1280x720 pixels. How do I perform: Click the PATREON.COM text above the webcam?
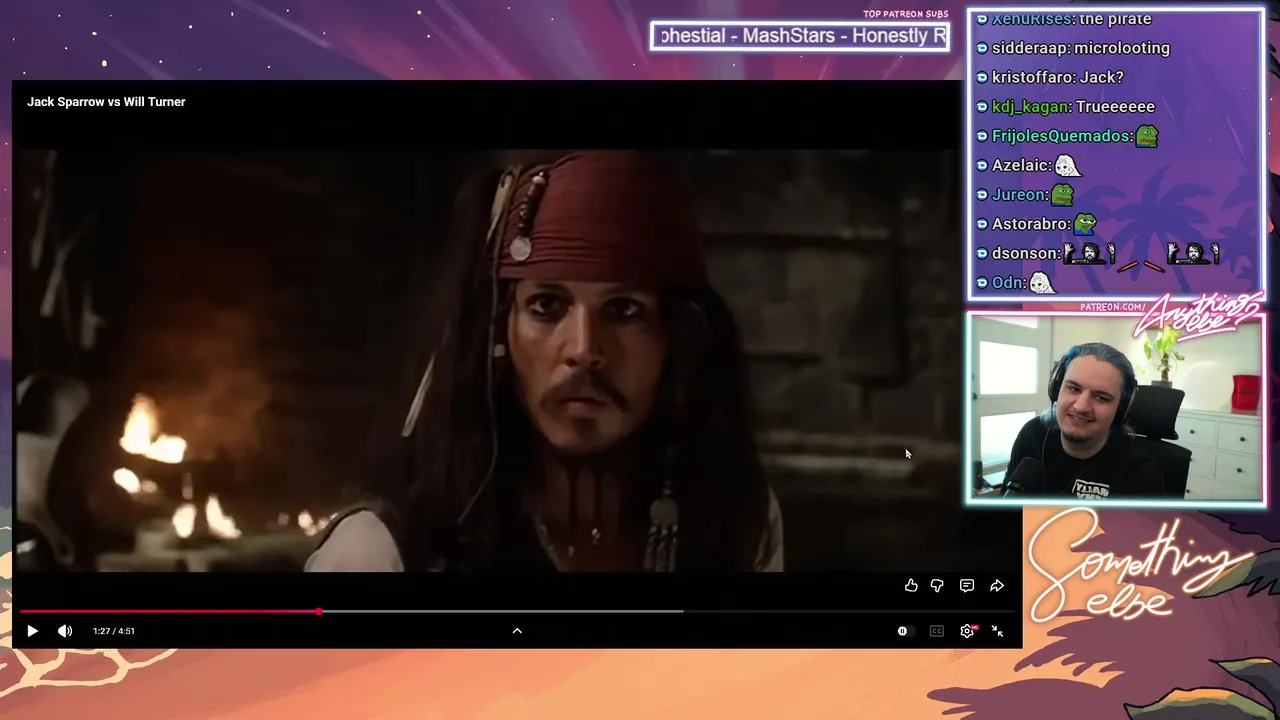pos(1113,307)
